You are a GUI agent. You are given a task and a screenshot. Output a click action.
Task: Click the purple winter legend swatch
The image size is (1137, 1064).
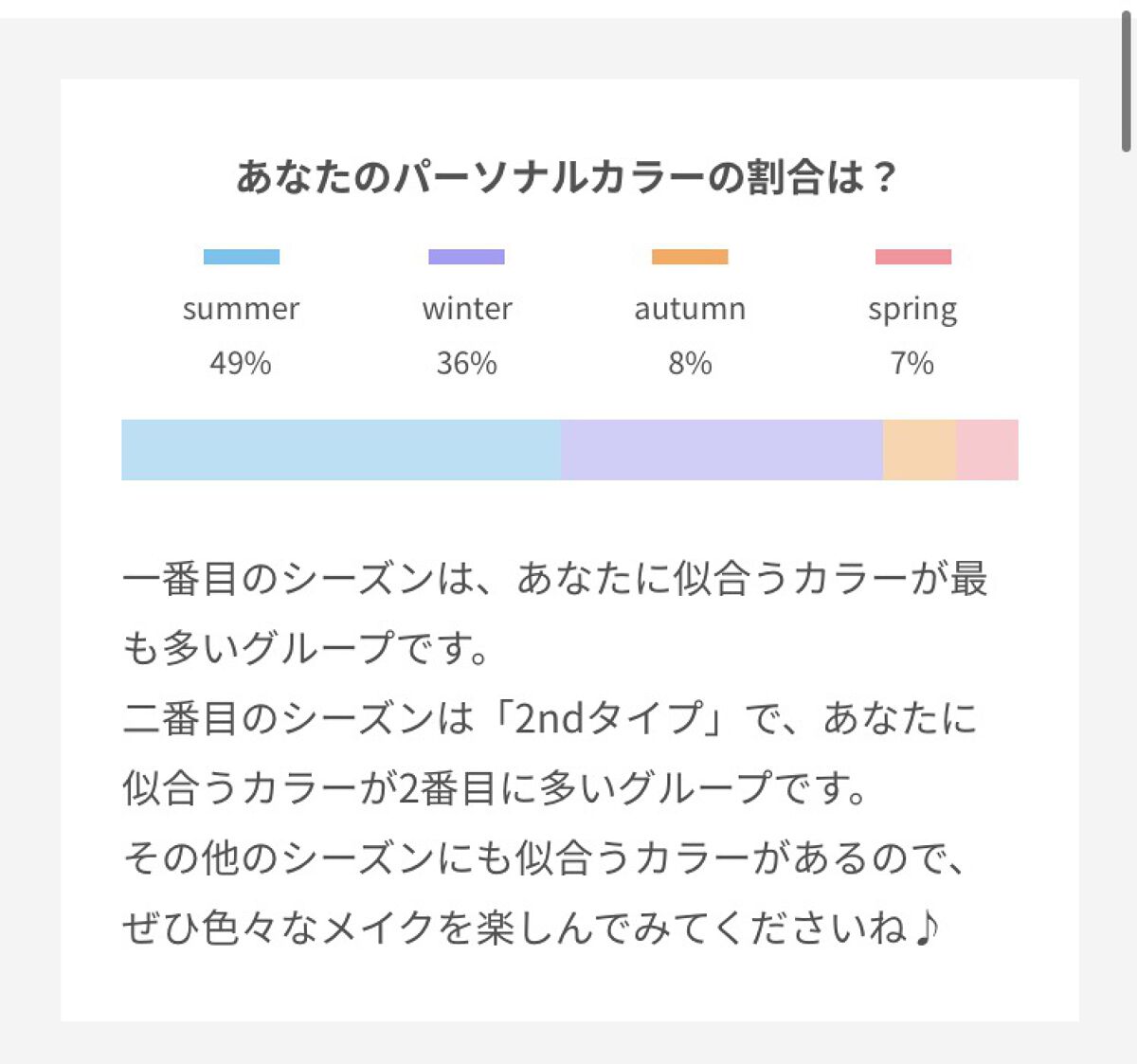click(466, 257)
